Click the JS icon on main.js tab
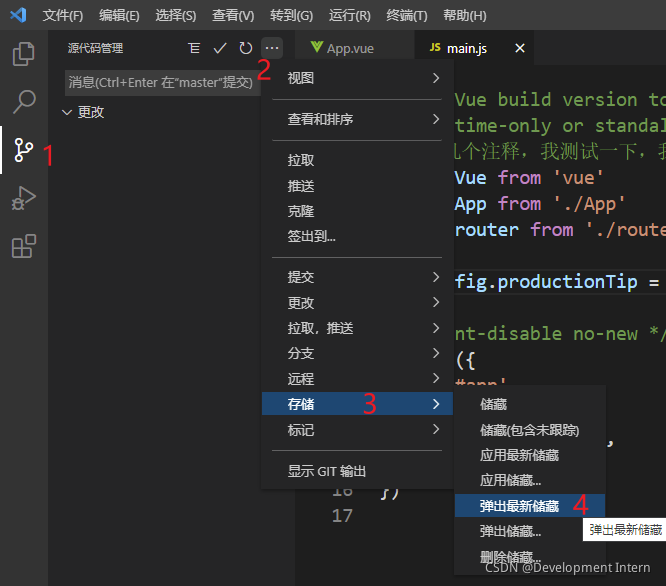The height and width of the screenshot is (586, 666). 435,48
